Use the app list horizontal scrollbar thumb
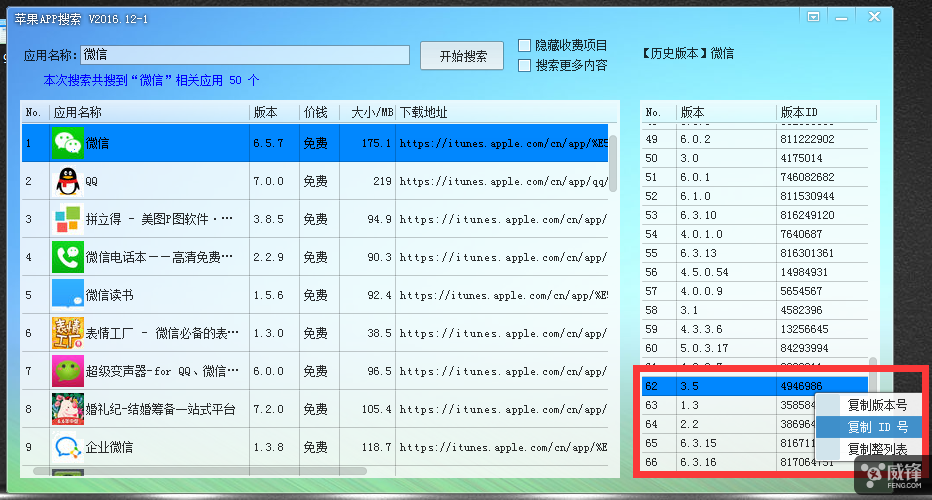This screenshot has width=932, height=500. [x=200, y=471]
